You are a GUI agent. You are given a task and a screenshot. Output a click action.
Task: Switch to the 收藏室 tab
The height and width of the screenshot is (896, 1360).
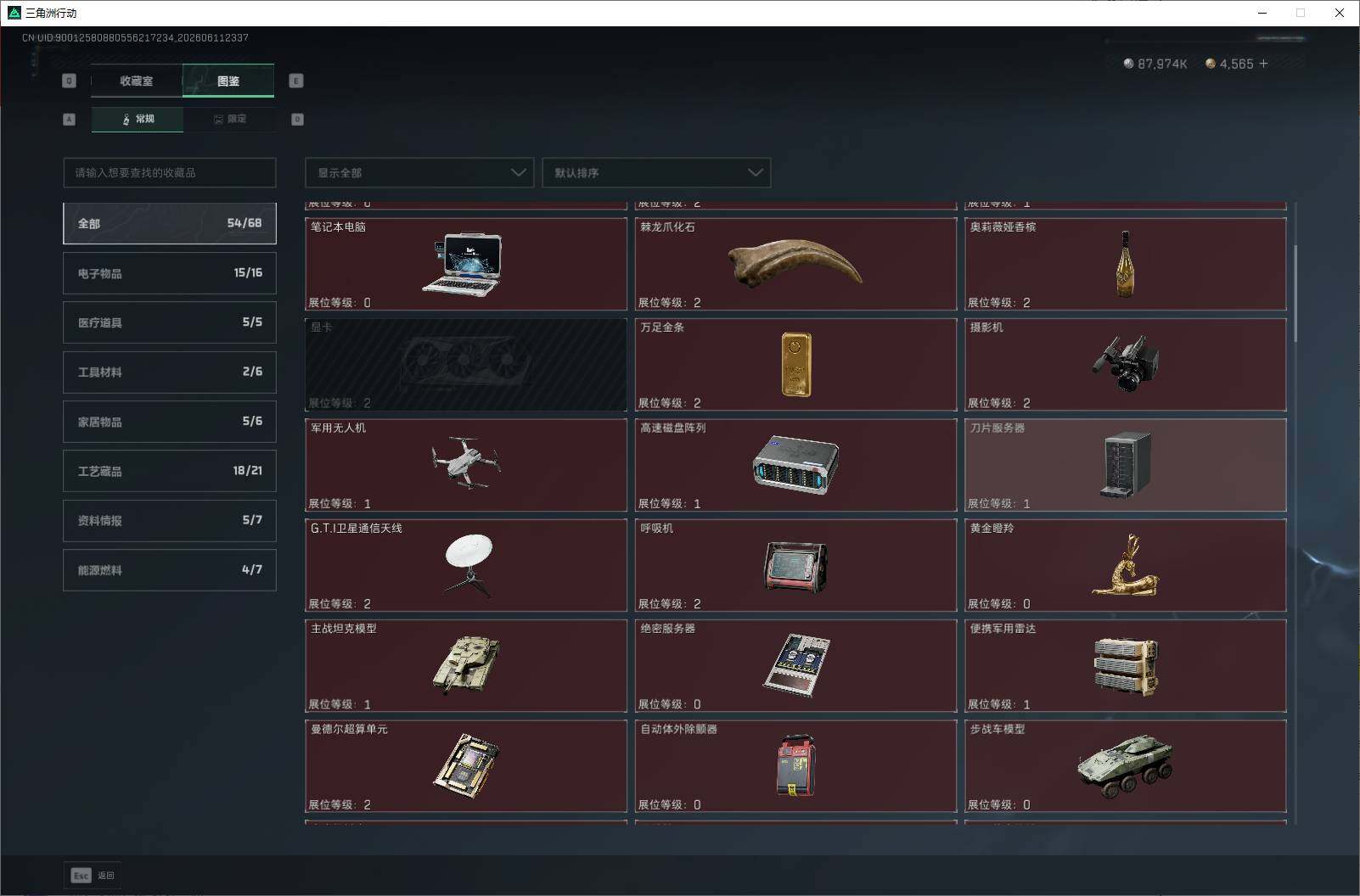pyautogui.click(x=137, y=81)
